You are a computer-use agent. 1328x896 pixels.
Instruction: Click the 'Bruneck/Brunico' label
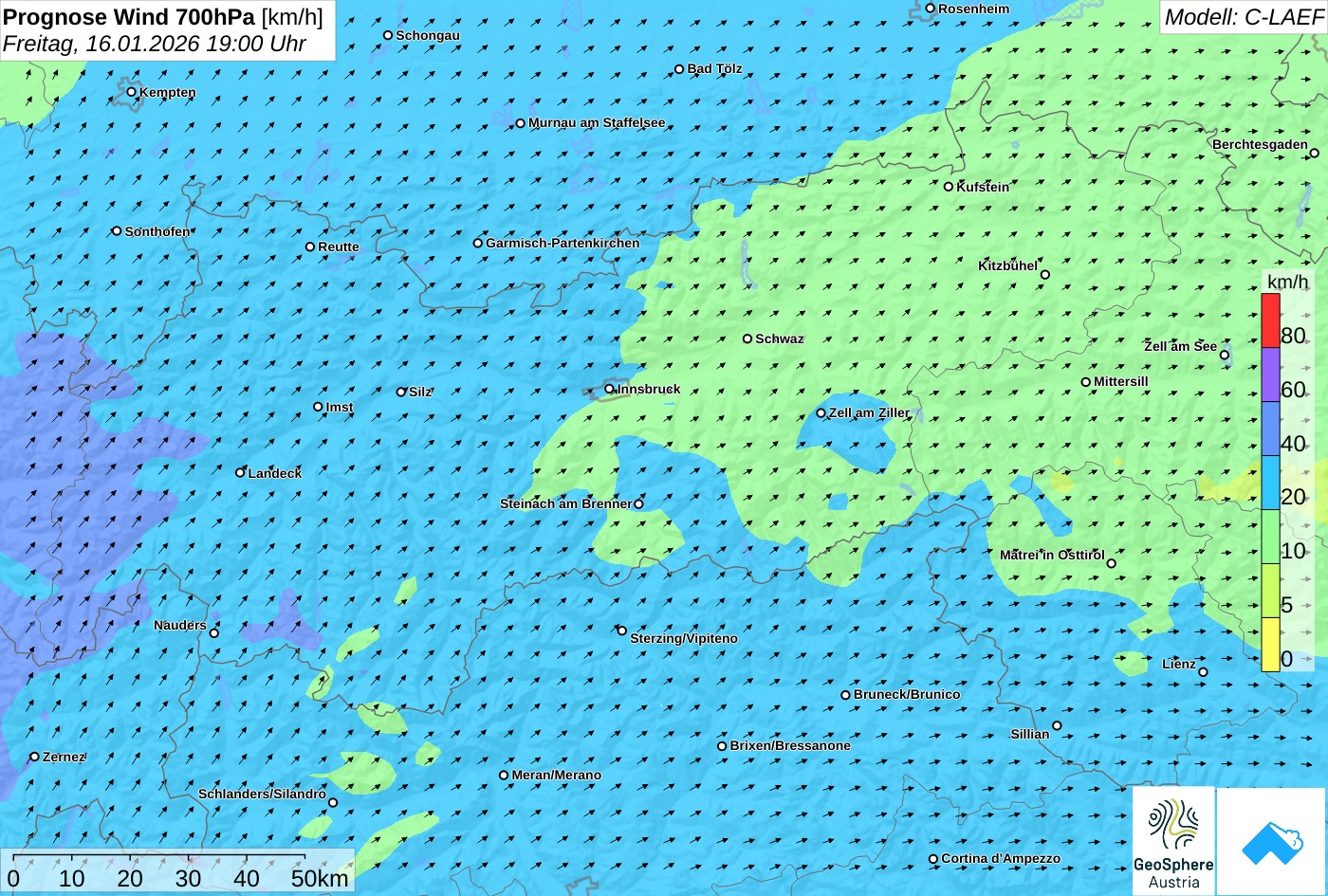point(907,694)
